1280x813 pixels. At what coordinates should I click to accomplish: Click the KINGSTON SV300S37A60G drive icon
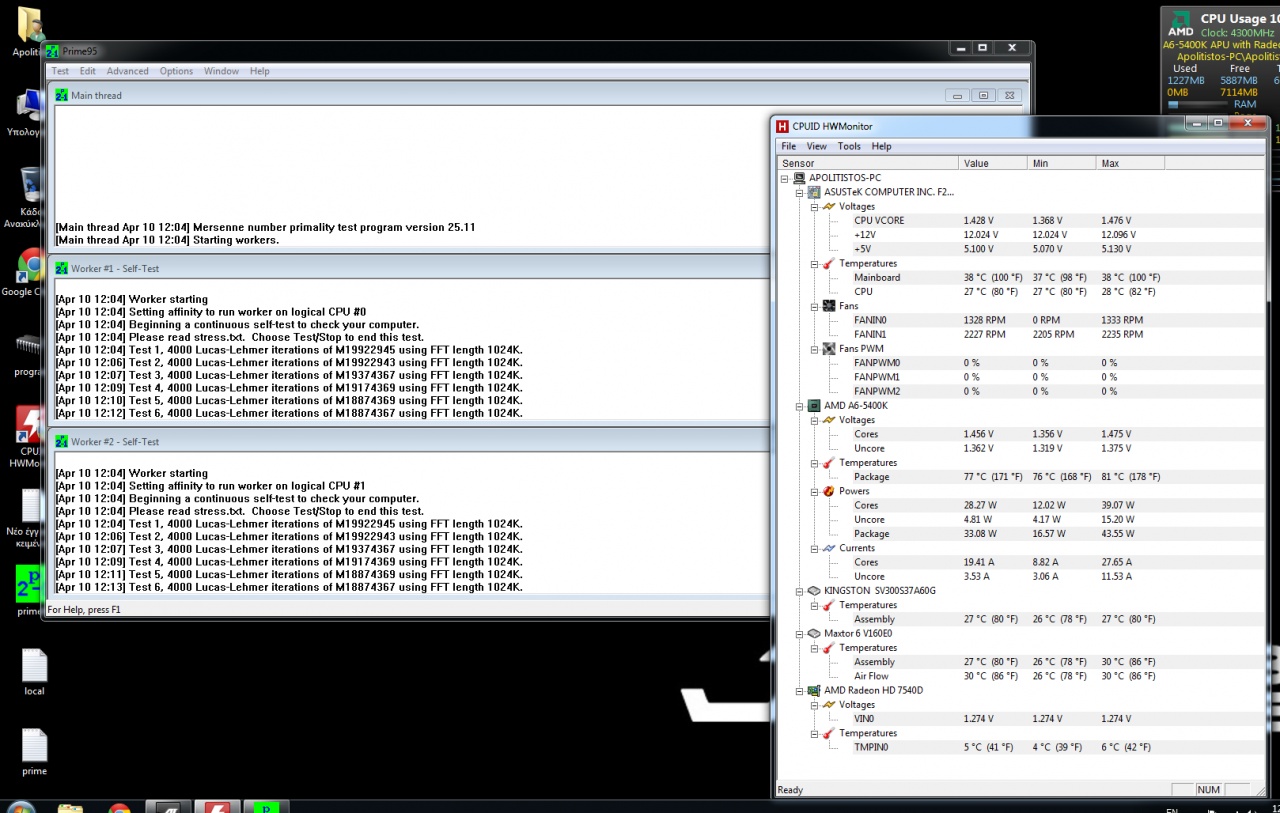tap(814, 591)
